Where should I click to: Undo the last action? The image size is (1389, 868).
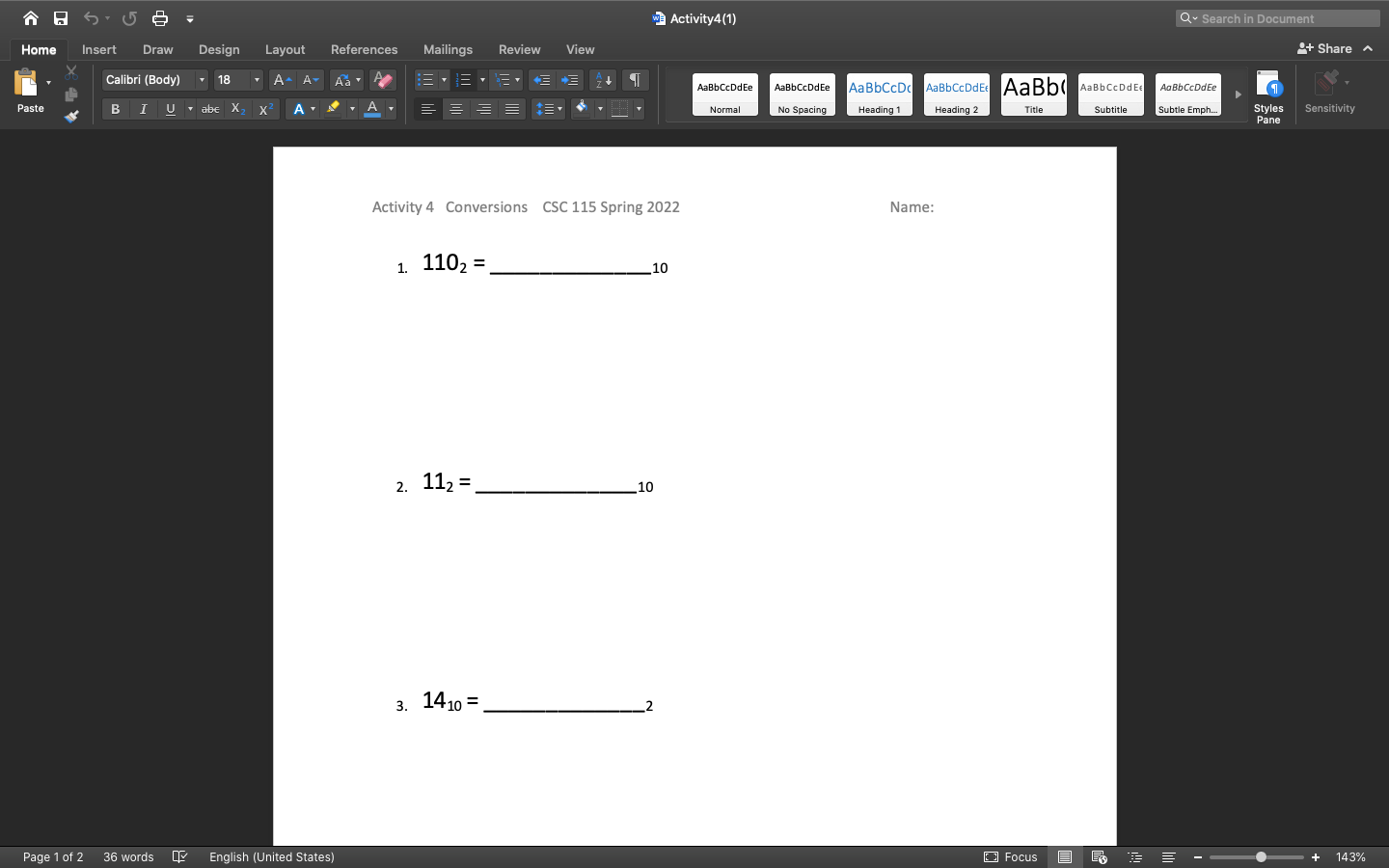click(x=91, y=18)
